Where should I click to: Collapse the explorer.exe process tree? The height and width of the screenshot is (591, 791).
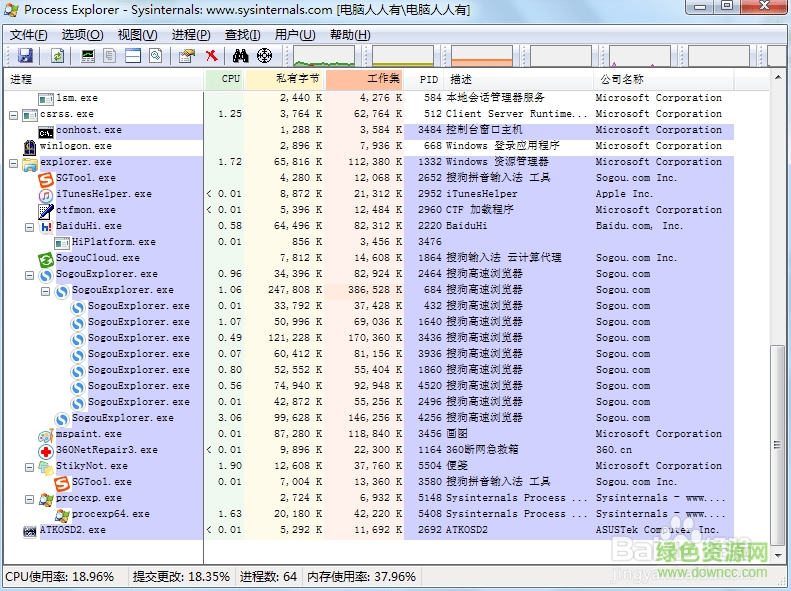coord(13,162)
